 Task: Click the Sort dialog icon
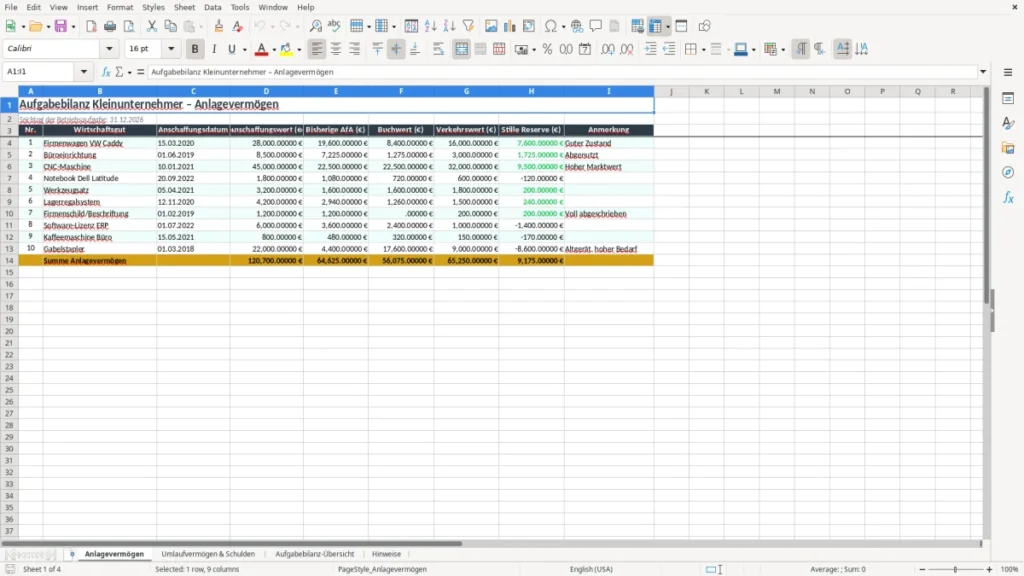click(411, 26)
